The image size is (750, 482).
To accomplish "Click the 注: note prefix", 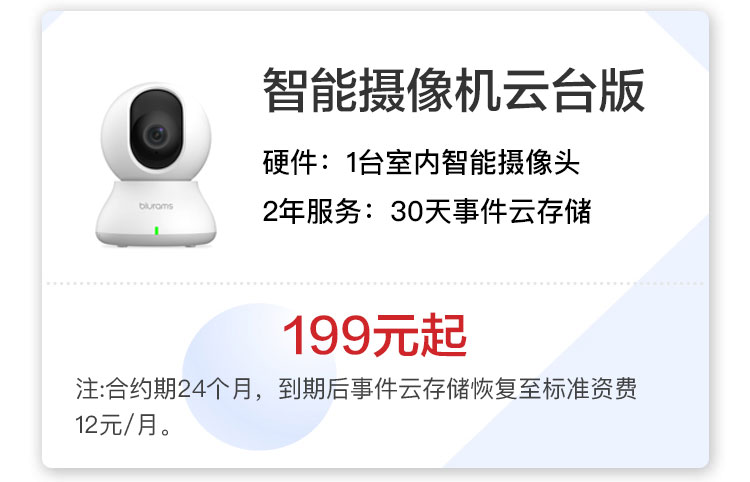I will pyautogui.click(x=89, y=388).
